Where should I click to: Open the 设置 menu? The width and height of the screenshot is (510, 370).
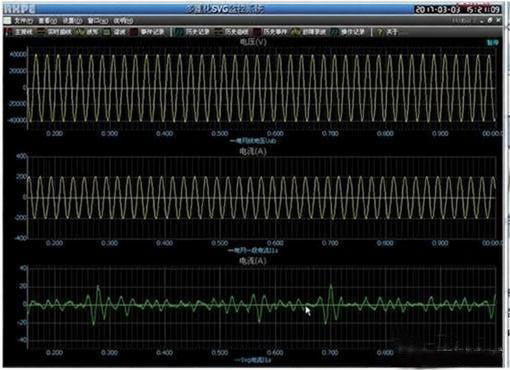(x=72, y=21)
